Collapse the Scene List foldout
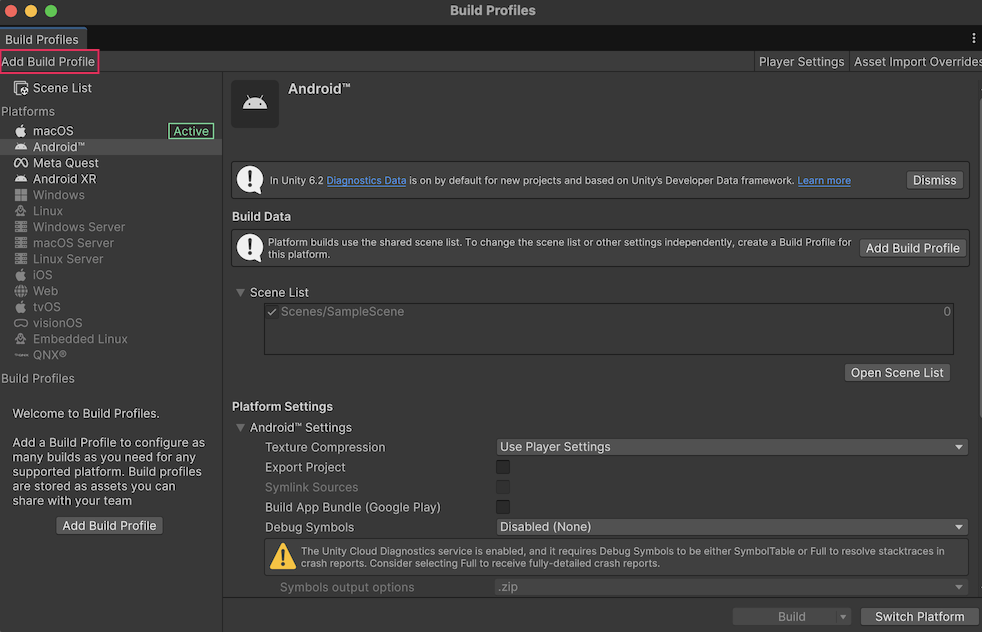This screenshot has width=982, height=632. coord(240,292)
